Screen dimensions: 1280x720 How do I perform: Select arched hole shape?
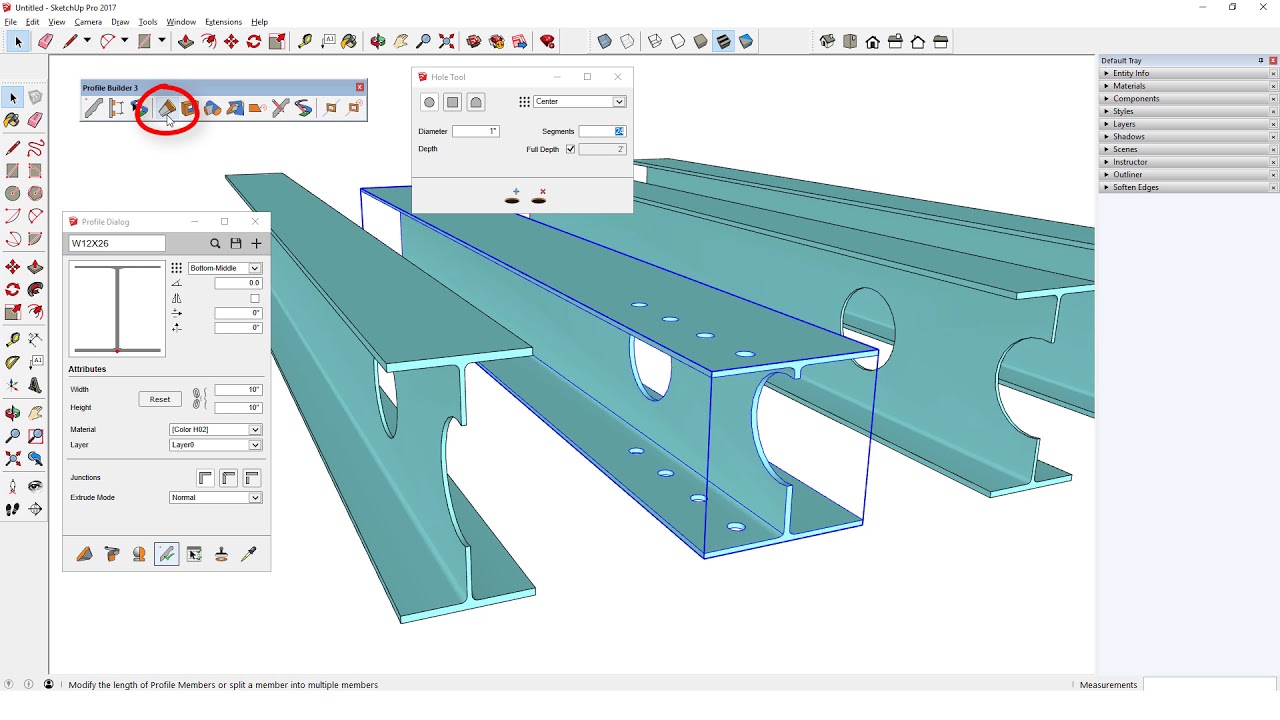pyautogui.click(x=476, y=102)
